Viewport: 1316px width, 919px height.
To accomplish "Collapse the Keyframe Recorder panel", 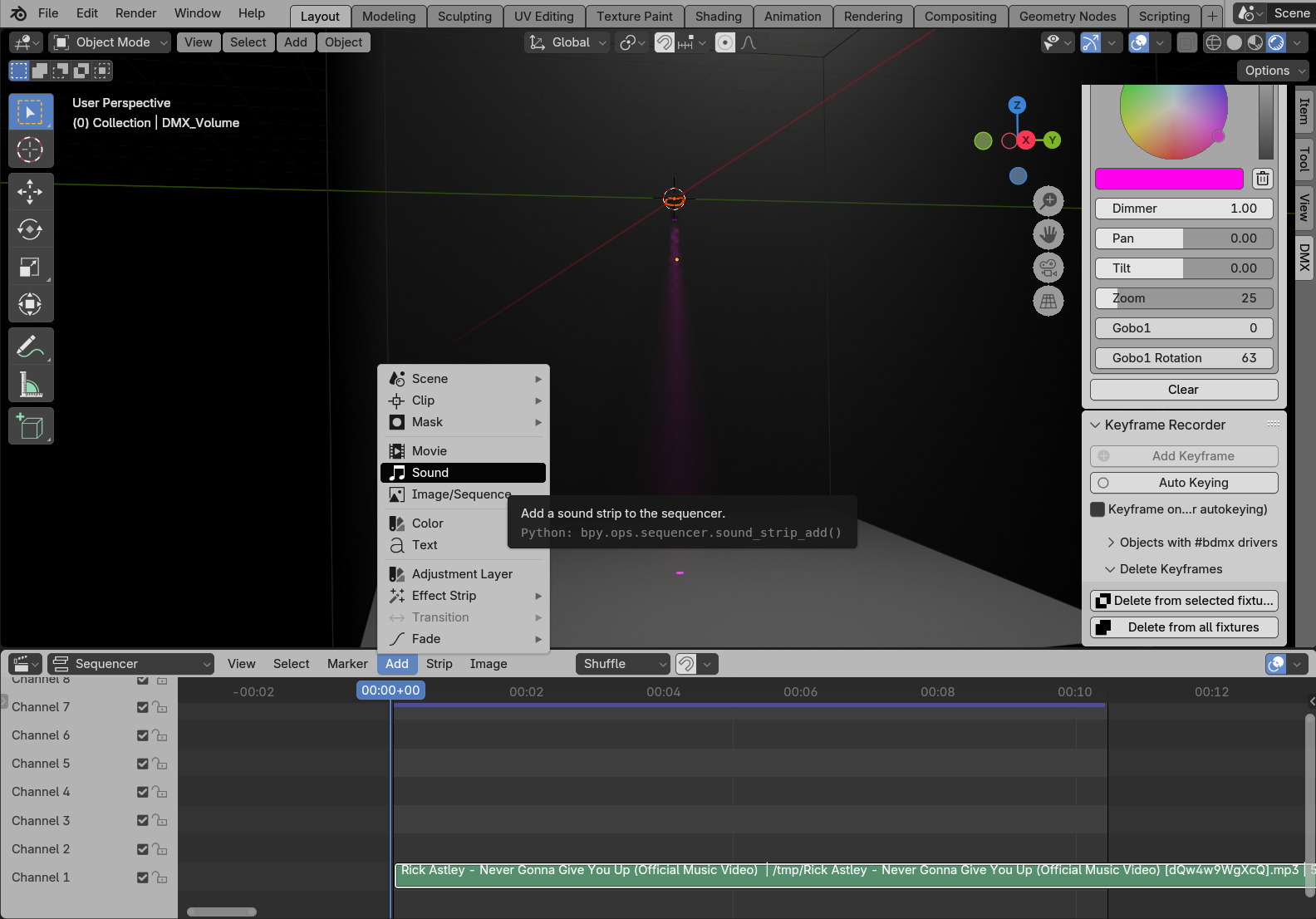I will pos(1095,425).
